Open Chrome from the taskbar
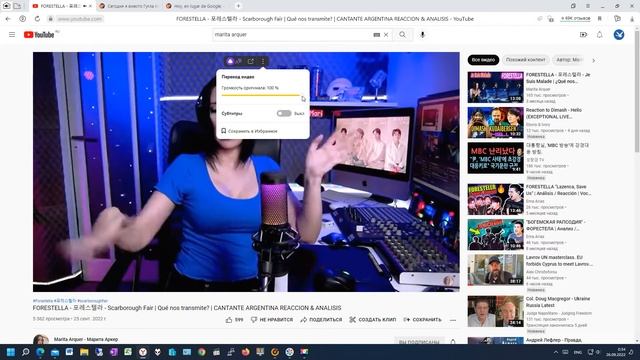This screenshot has width=640, height=360. 202,352
